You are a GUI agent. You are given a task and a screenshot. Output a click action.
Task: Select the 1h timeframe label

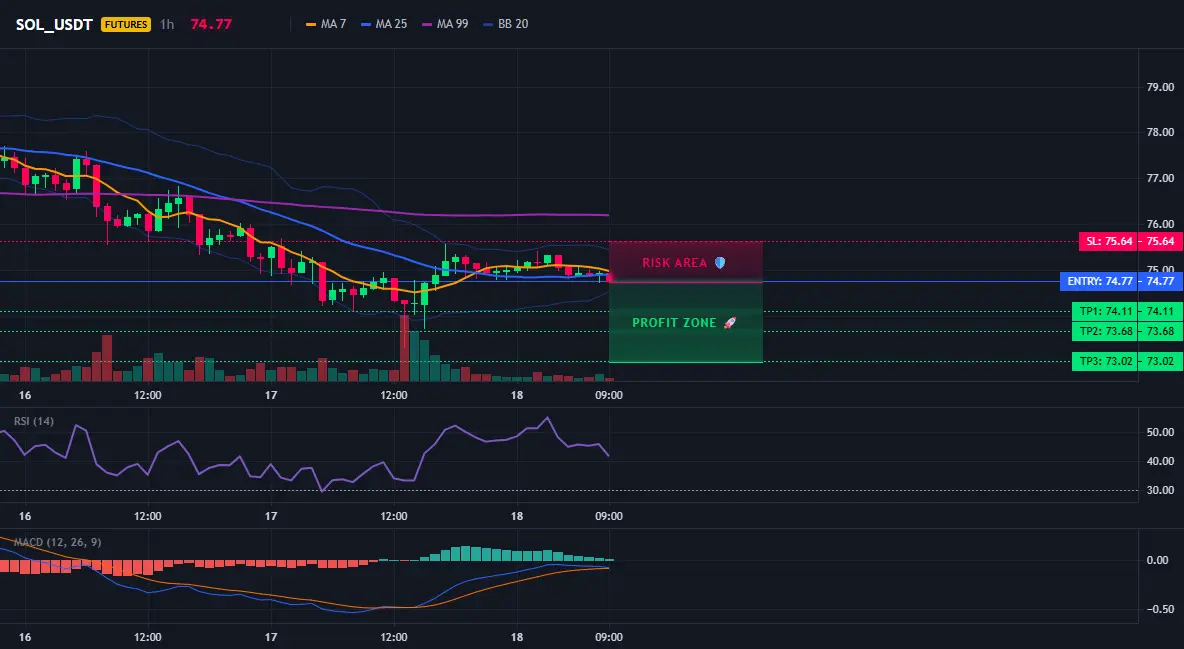click(167, 24)
